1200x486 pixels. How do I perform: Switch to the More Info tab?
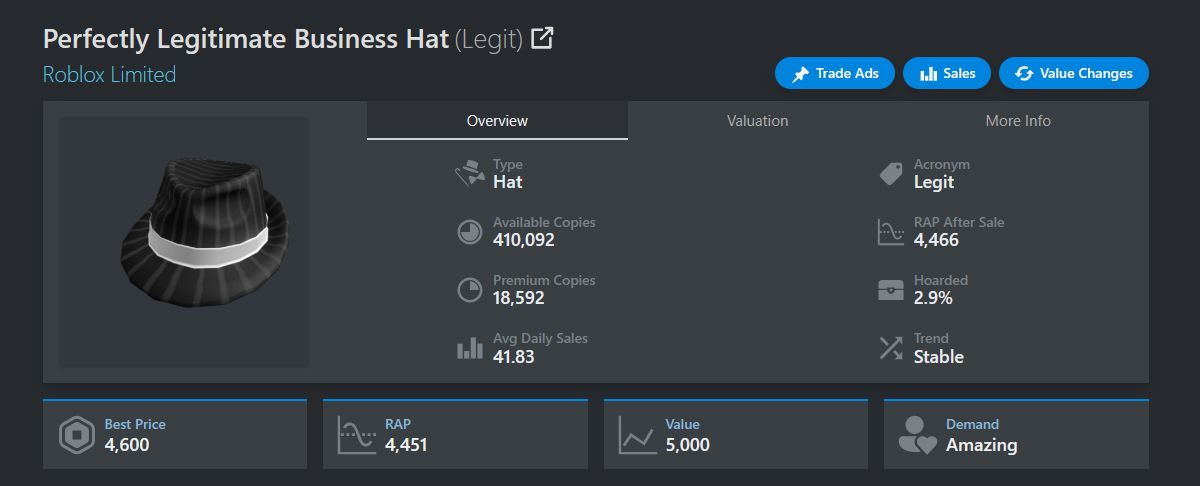point(1018,120)
